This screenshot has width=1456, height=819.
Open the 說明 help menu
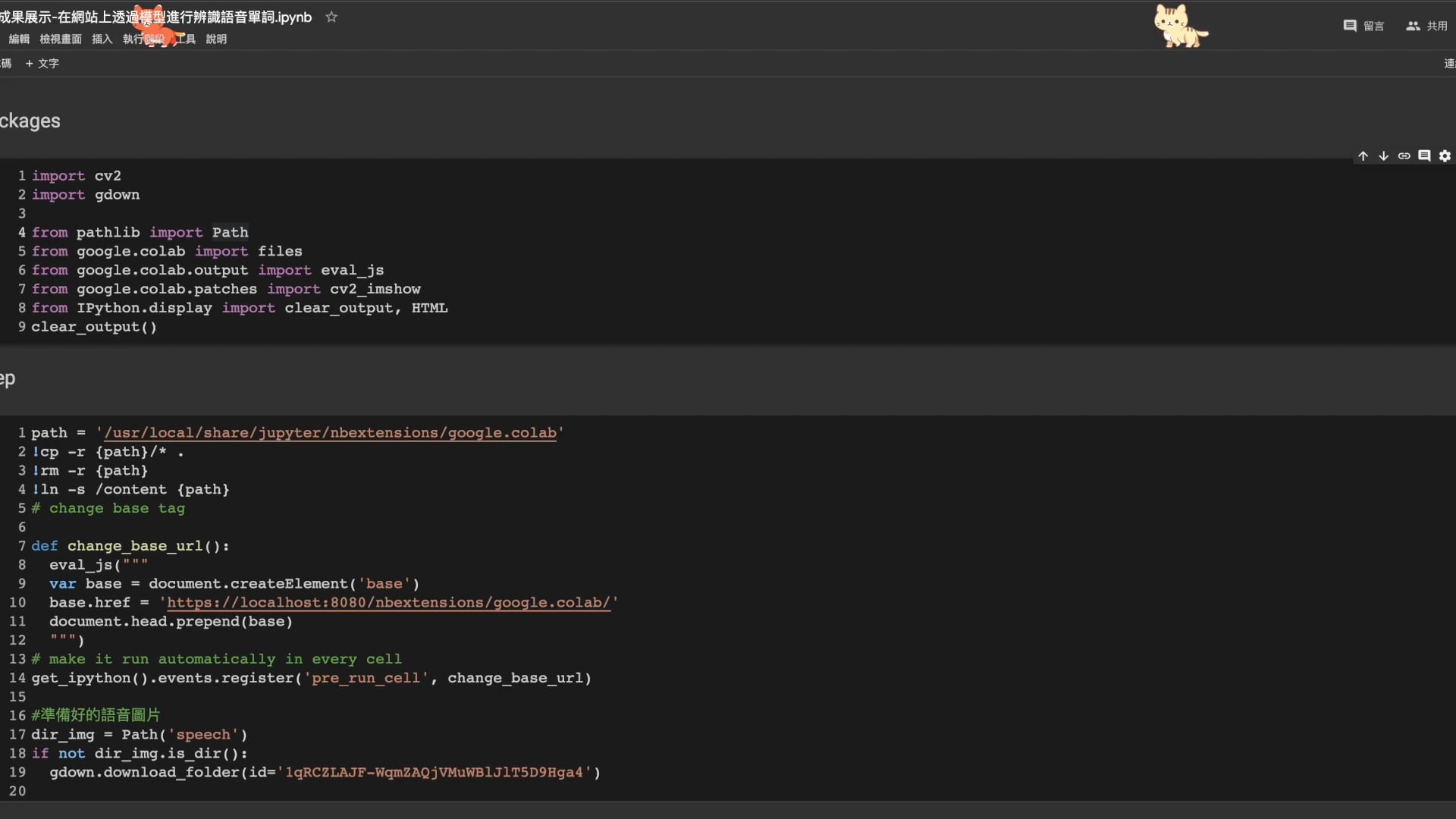pos(216,39)
